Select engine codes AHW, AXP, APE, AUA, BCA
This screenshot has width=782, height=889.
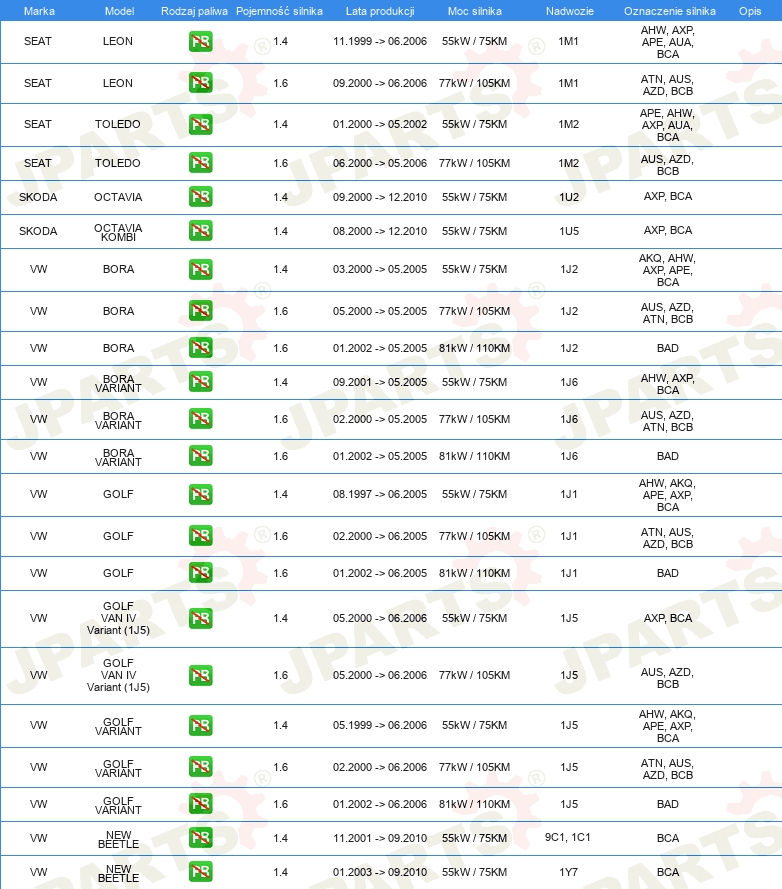(667, 42)
